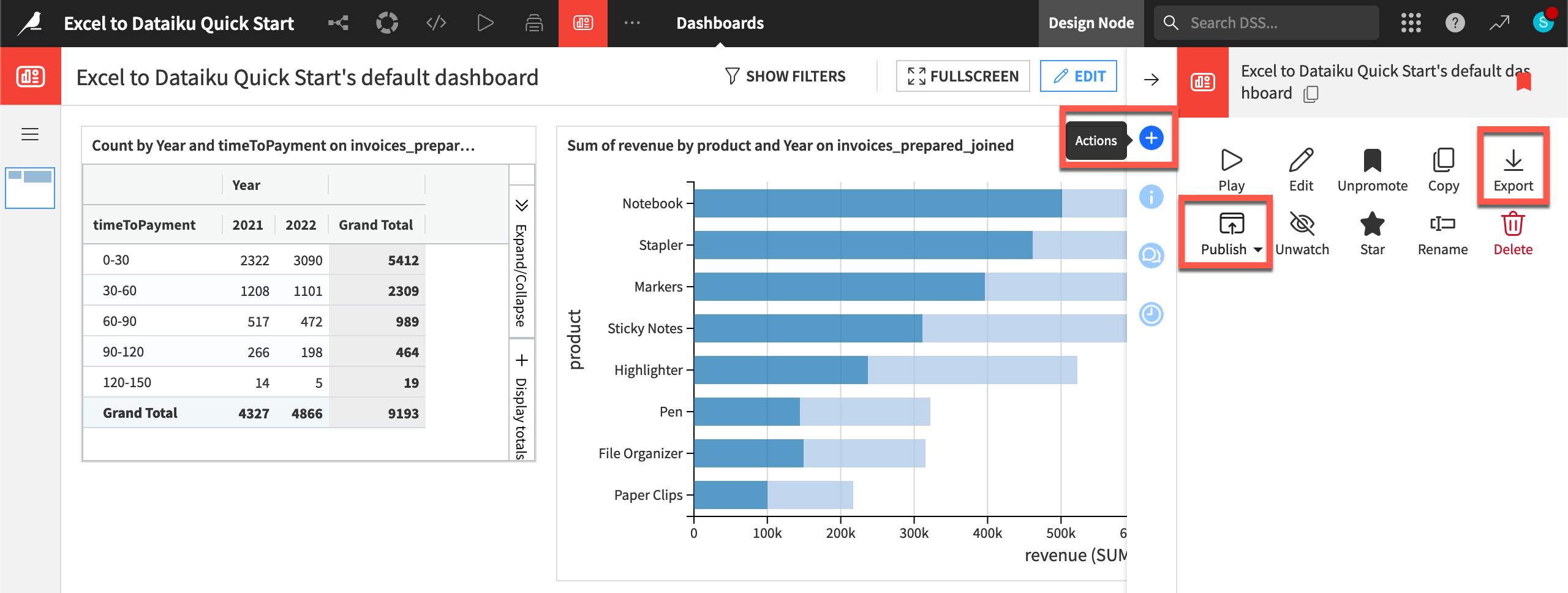The height and width of the screenshot is (593, 1568).
Task: Click the 2022 column header
Action: click(x=301, y=225)
